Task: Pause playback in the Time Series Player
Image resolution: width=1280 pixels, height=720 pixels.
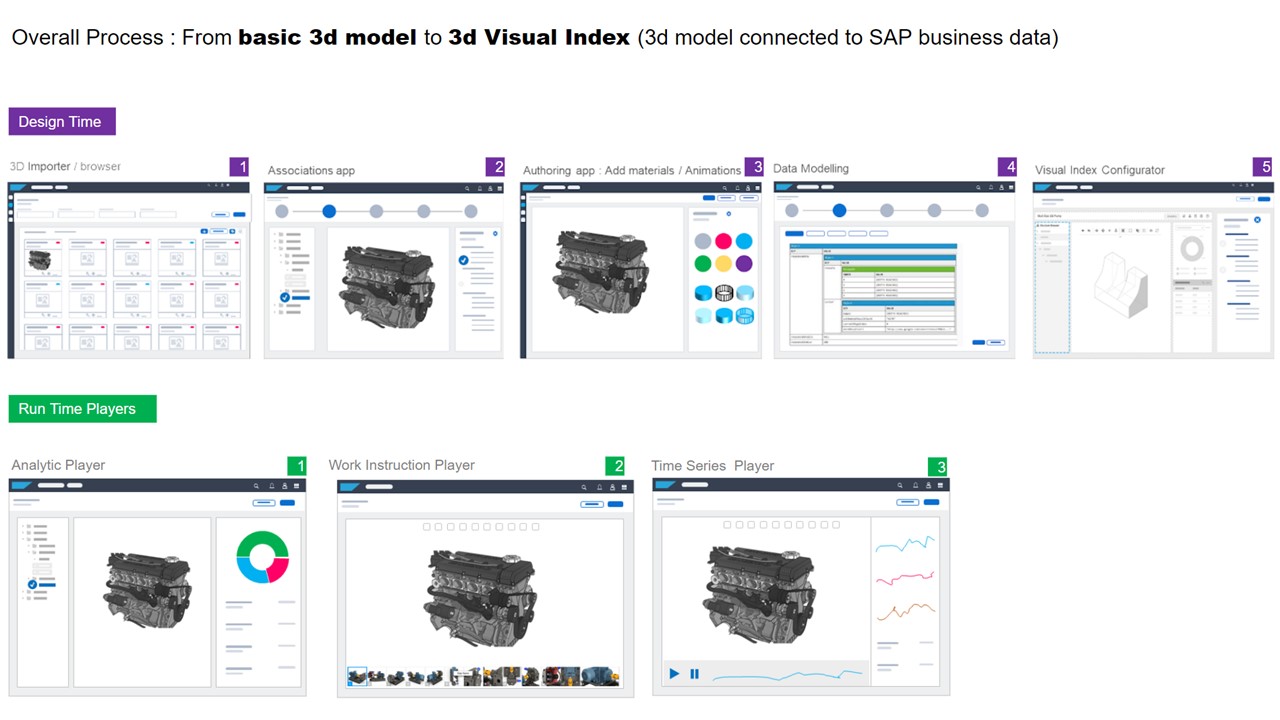Action: [x=694, y=674]
